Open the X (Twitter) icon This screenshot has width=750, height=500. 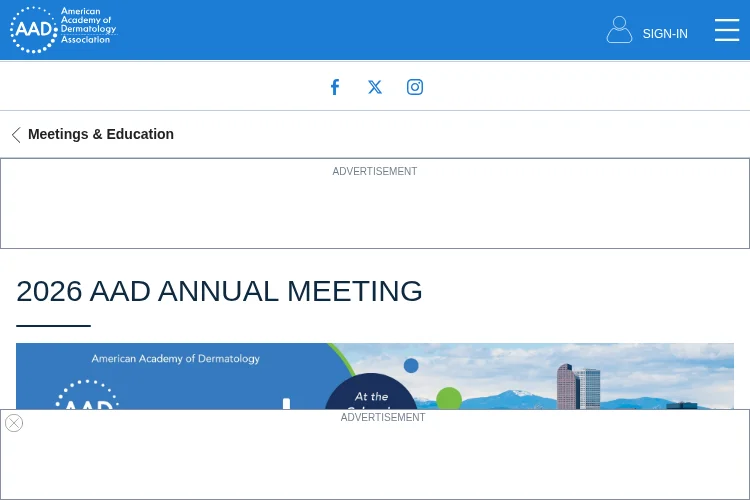click(375, 87)
